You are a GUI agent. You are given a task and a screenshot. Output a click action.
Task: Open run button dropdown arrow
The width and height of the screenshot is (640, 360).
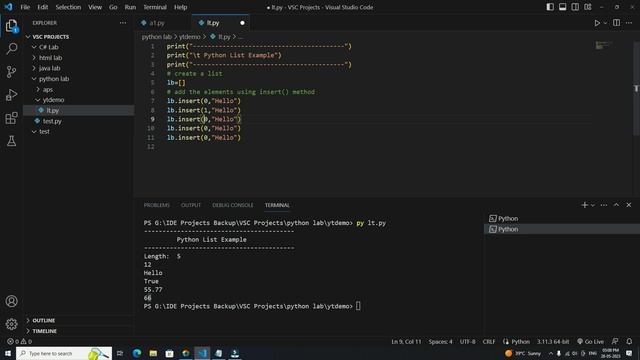click(605, 23)
